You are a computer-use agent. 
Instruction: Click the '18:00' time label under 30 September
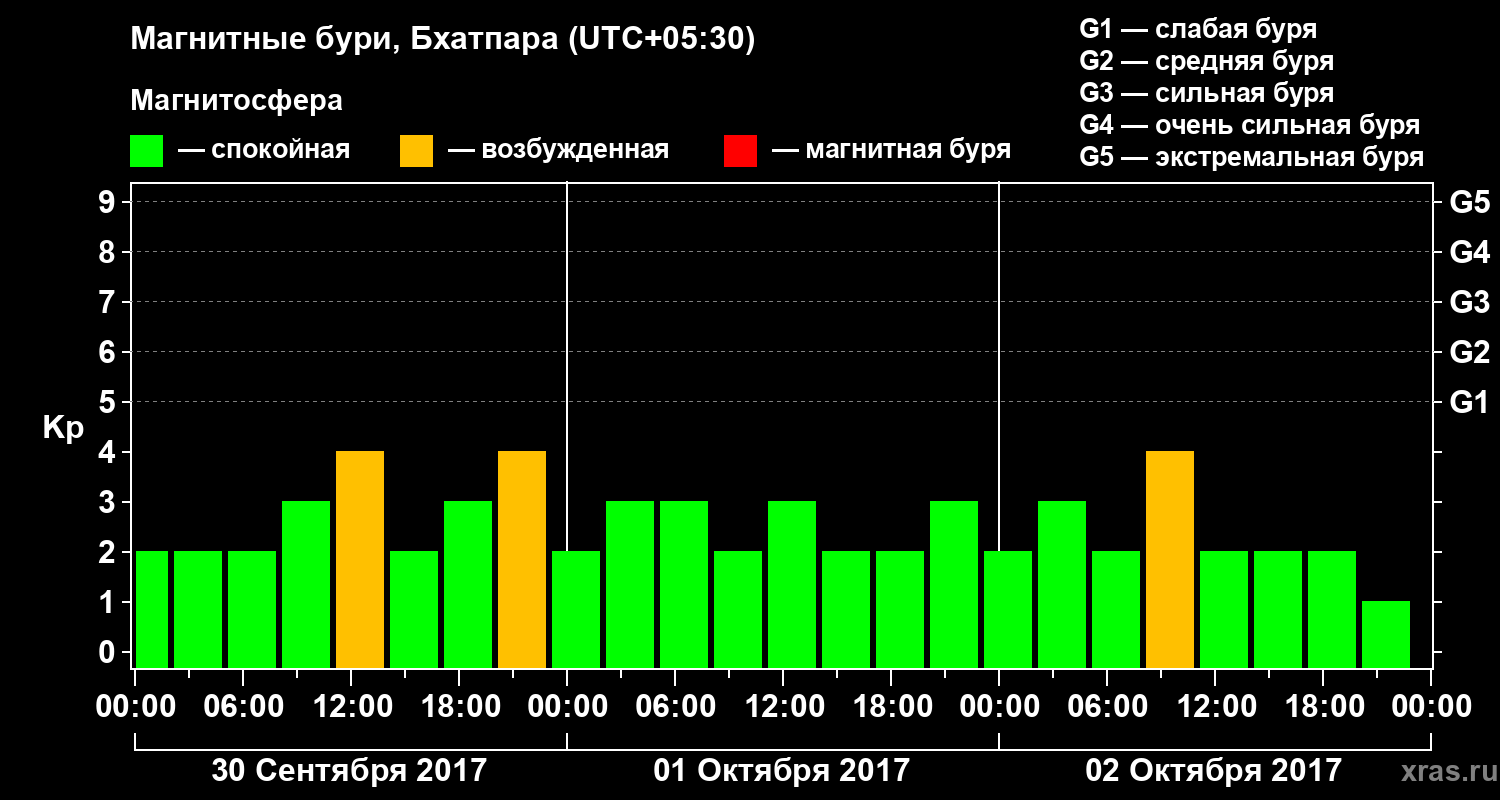[459, 706]
